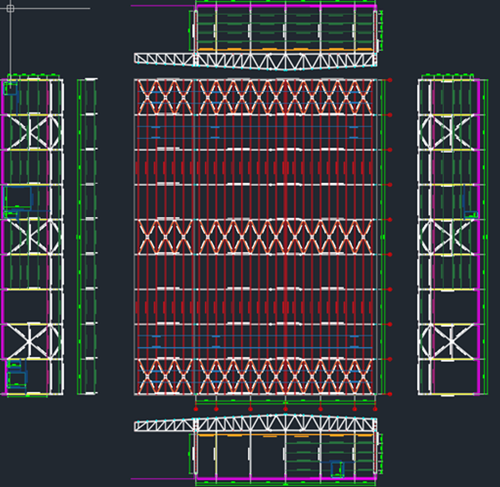Select the white roof truss below the plan

[256, 423]
